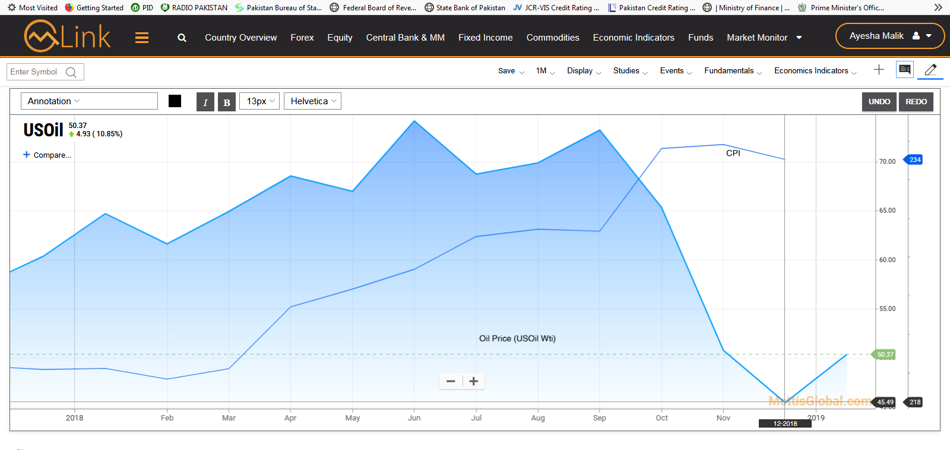Open Pakistan Credit Rating bookmark
The height and width of the screenshot is (450, 950).
651,8
